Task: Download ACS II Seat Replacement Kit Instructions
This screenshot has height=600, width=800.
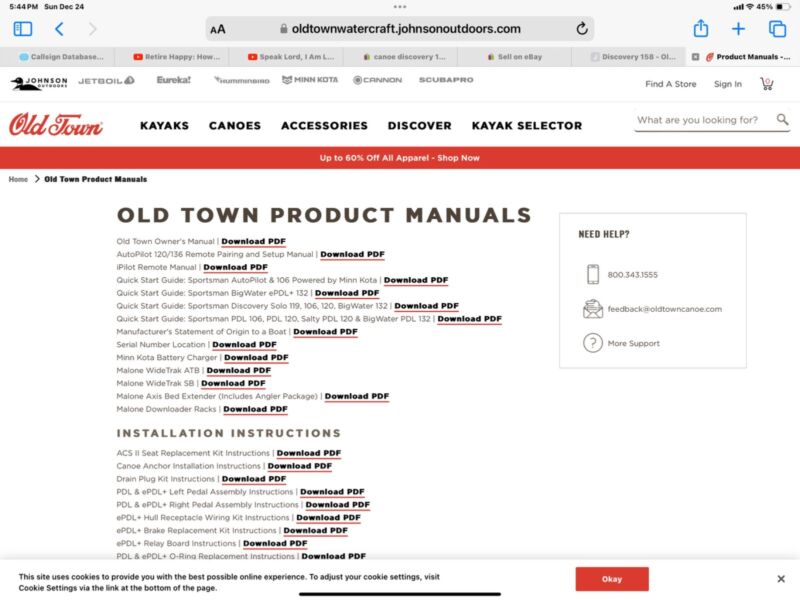Action: coord(309,453)
